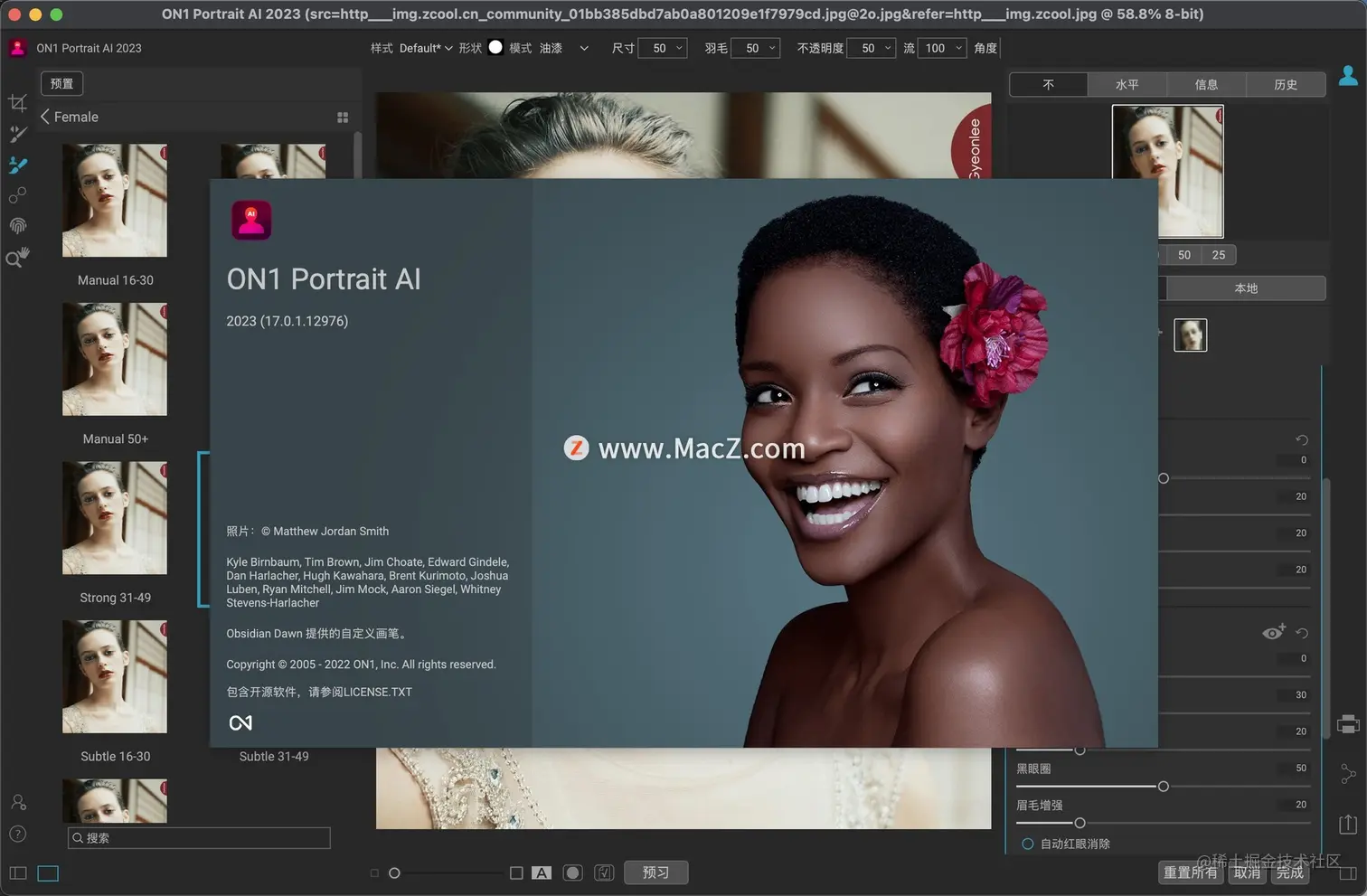Adjust the 黑眼圈 dark circles slider
The height and width of the screenshot is (896, 1367).
(x=1163, y=787)
